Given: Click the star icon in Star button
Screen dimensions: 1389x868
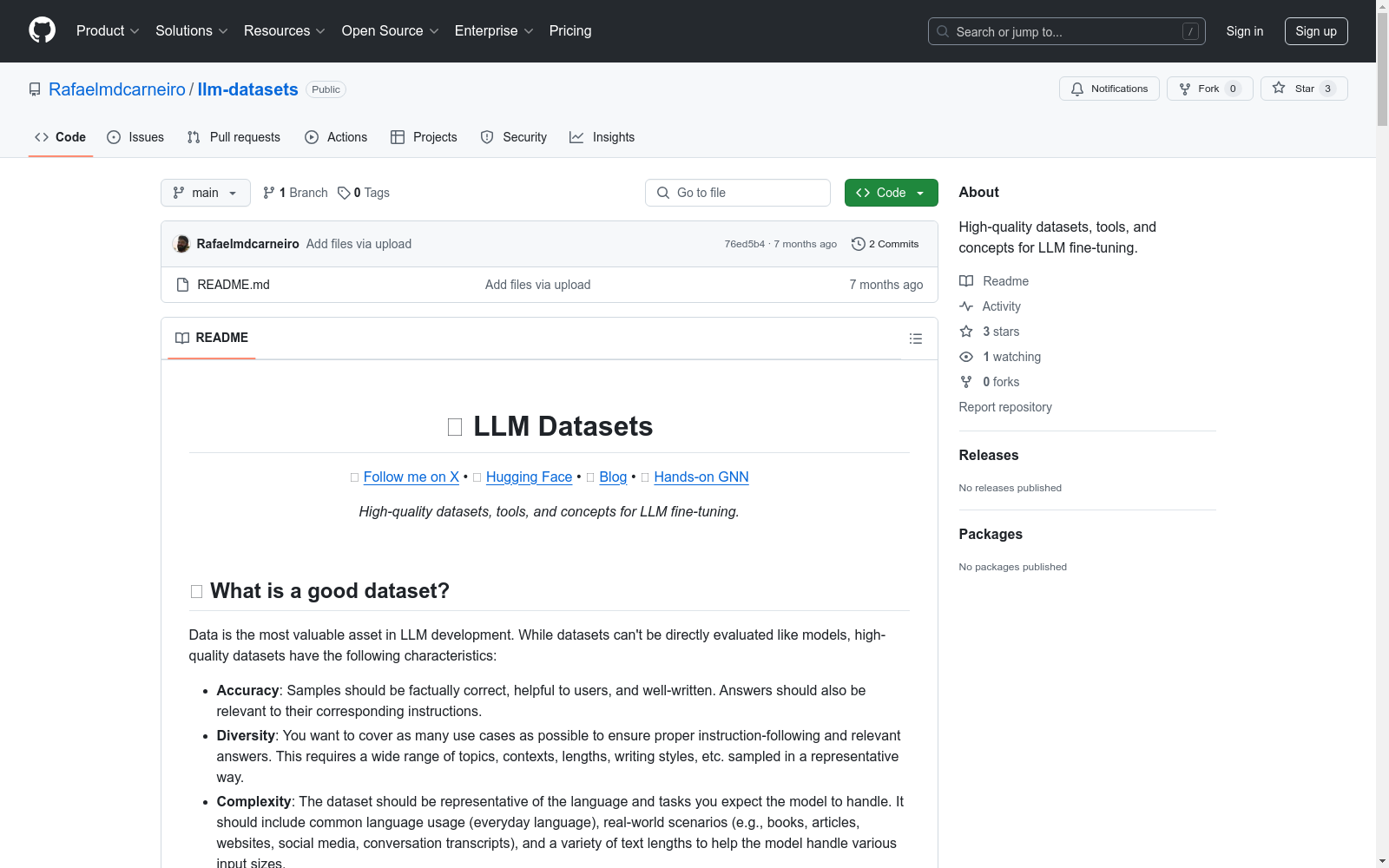Looking at the screenshot, I should point(1279,89).
